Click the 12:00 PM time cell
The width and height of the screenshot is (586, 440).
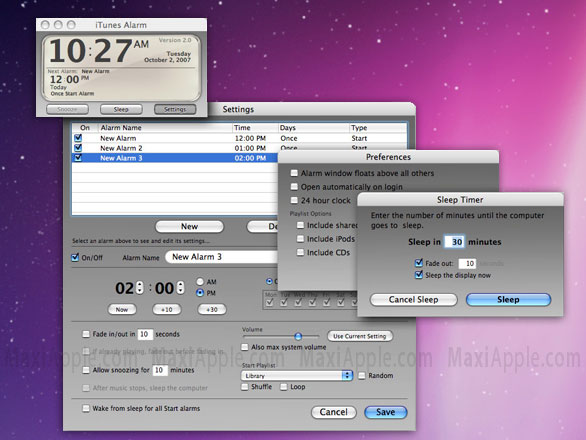pos(250,138)
